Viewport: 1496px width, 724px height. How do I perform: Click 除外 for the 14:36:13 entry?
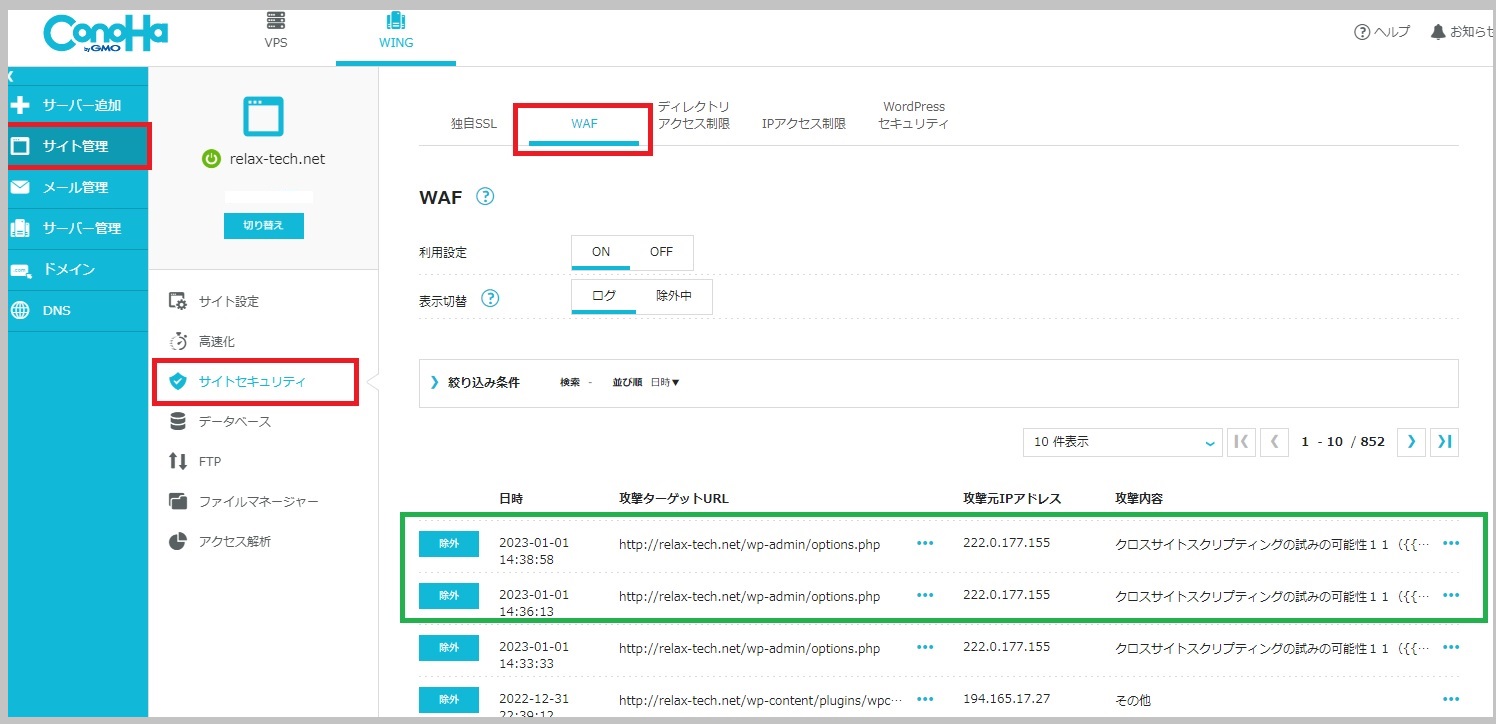tap(449, 595)
